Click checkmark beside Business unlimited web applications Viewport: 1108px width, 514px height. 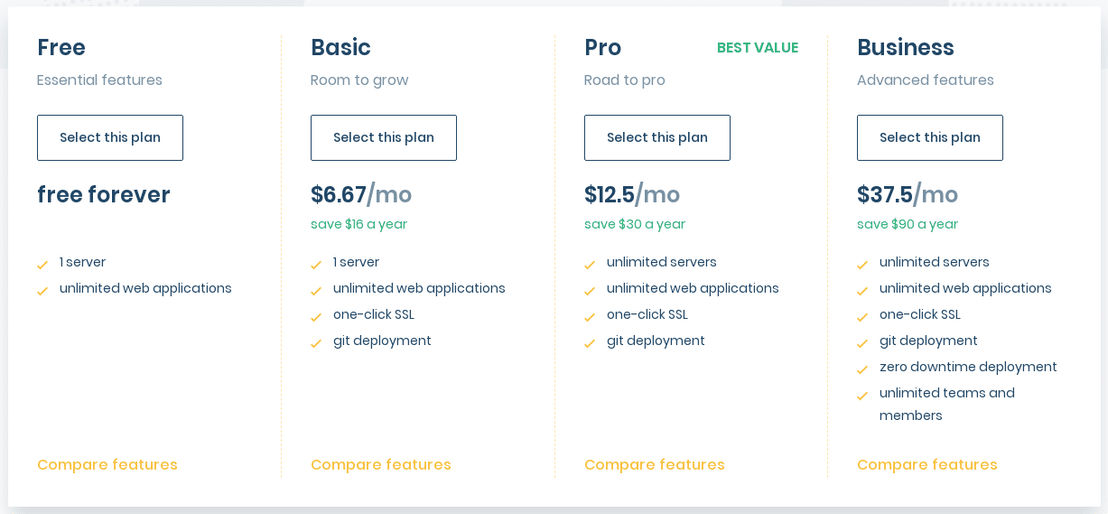(862, 291)
